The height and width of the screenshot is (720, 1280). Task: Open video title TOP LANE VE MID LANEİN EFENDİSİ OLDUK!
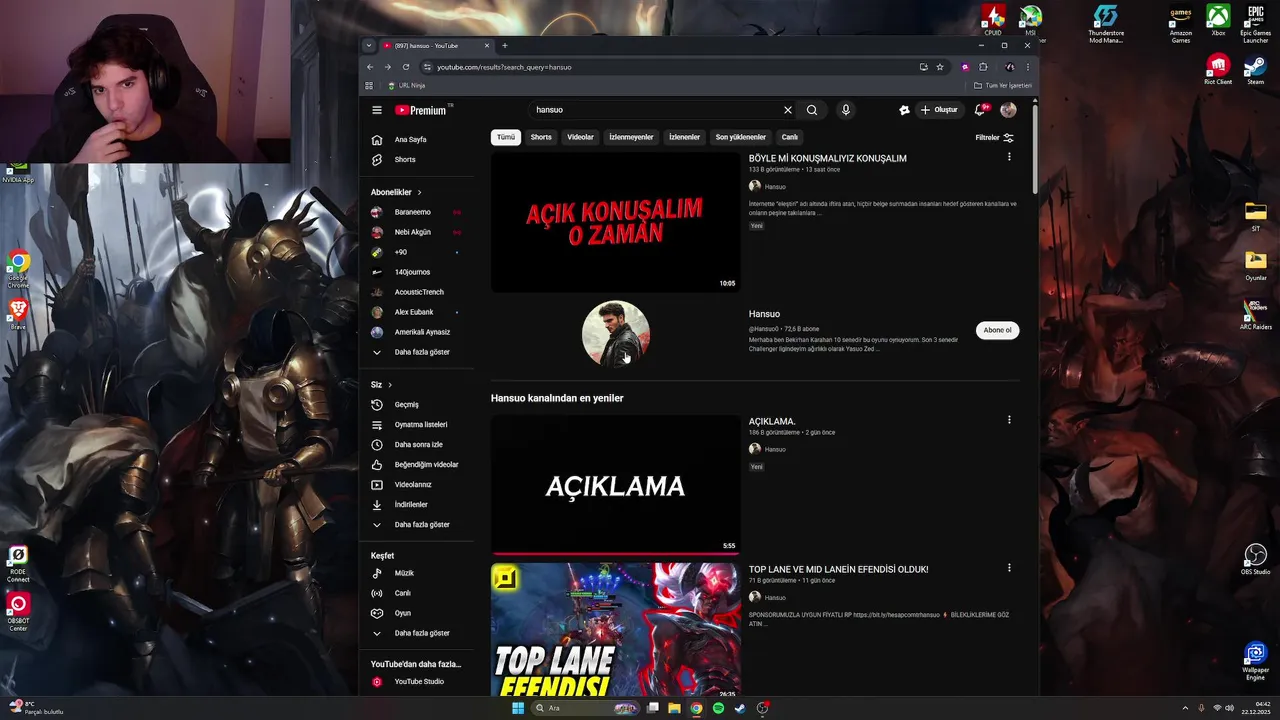click(x=838, y=569)
